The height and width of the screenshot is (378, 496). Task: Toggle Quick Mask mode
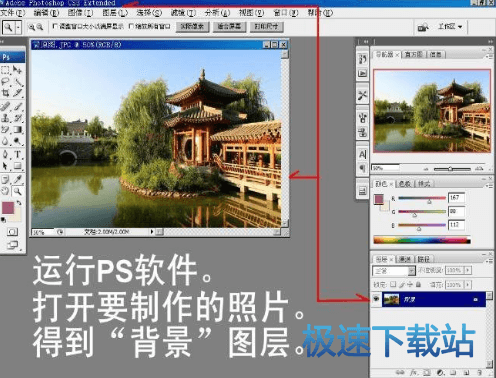click(x=12, y=232)
